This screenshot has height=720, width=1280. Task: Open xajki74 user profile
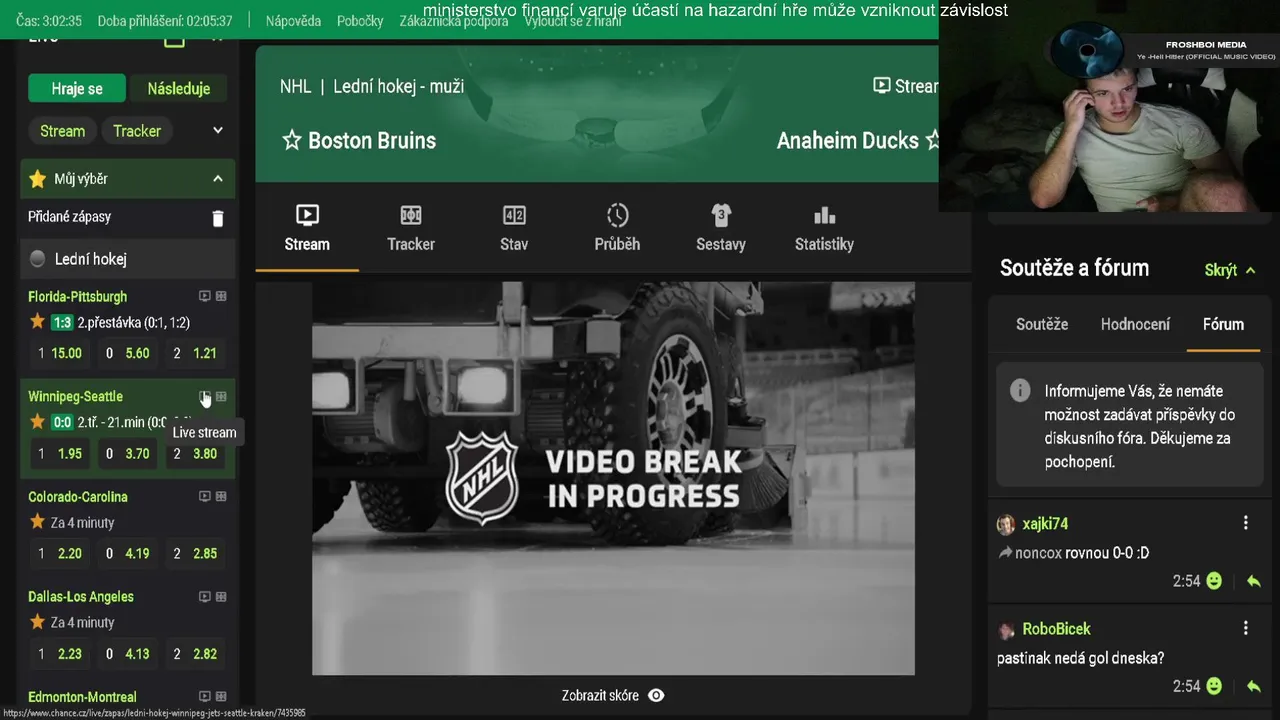(1045, 524)
